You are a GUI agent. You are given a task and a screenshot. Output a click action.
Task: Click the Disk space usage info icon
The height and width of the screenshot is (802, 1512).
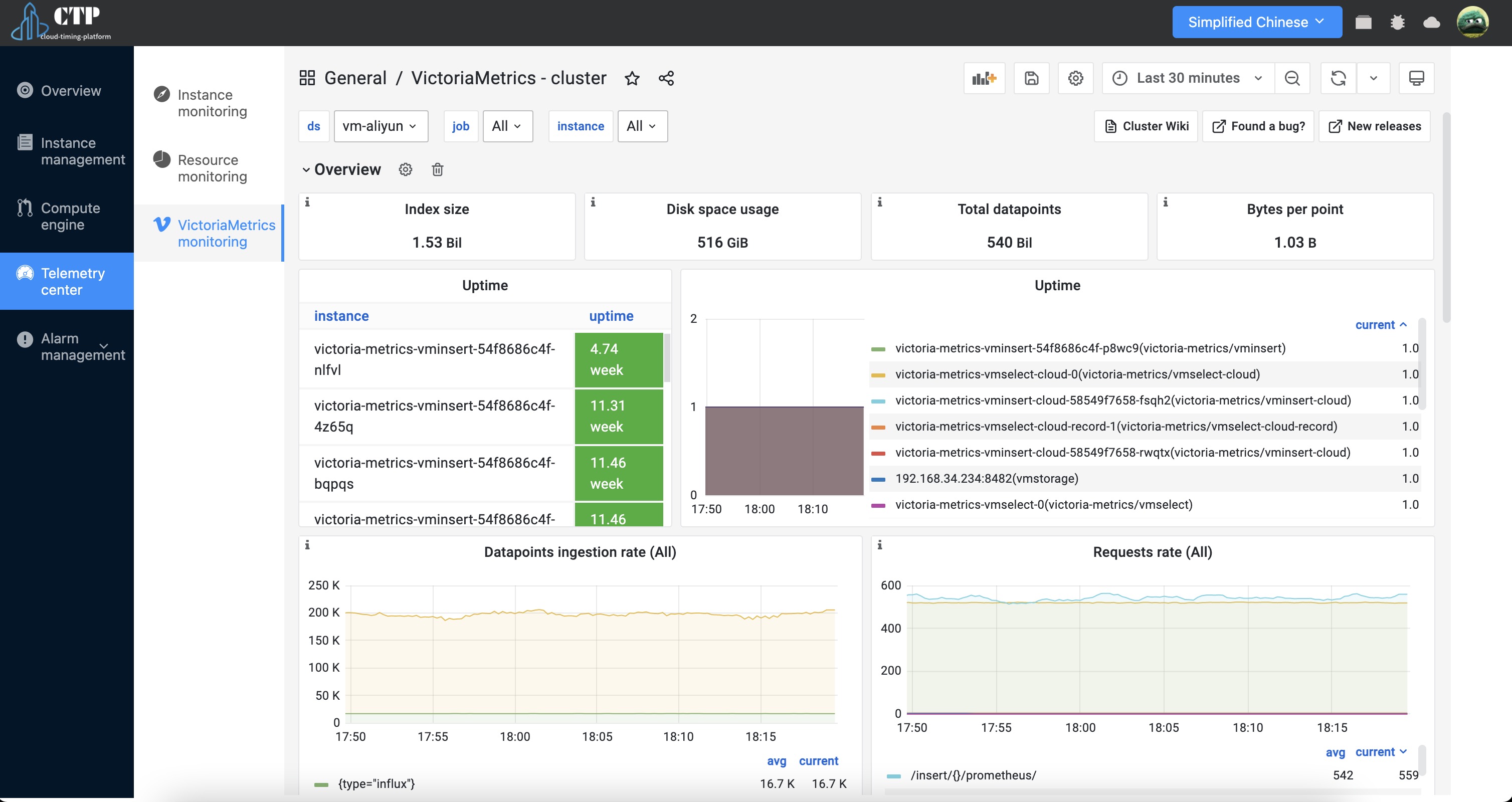(593, 202)
